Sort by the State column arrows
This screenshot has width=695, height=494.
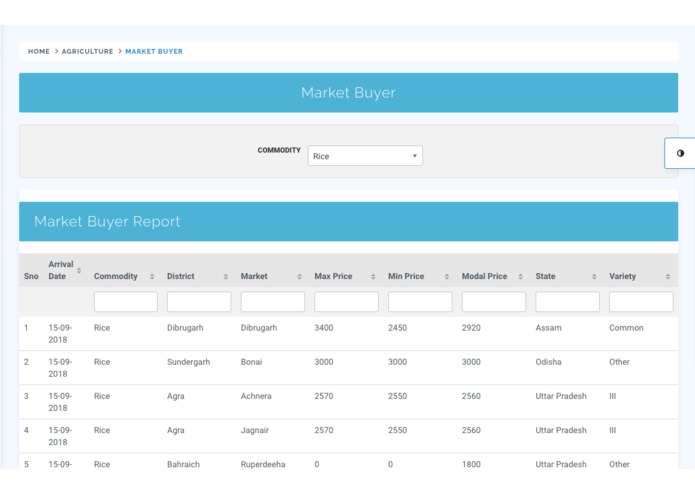pos(594,276)
